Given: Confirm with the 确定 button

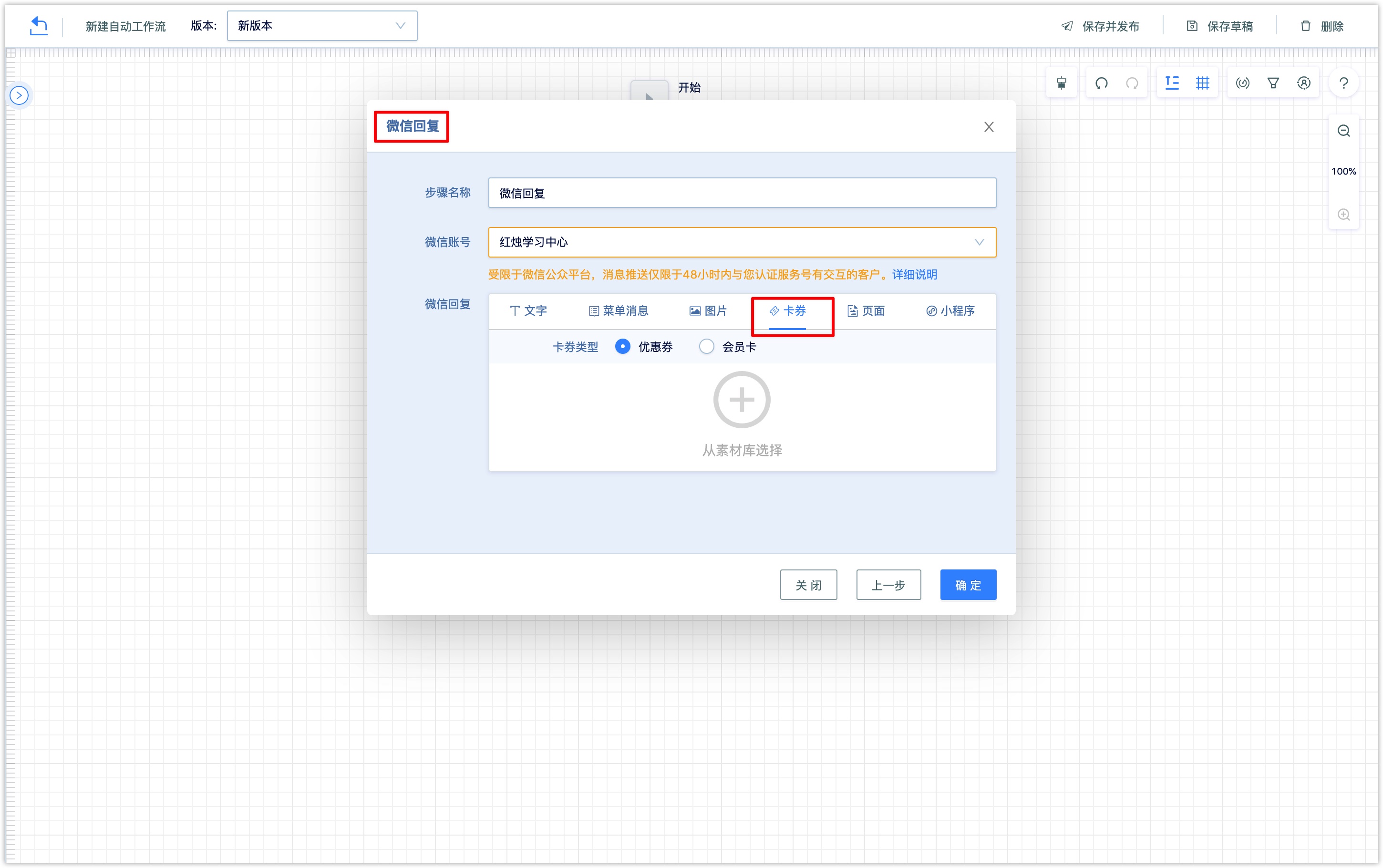Looking at the screenshot, I should (x=968, y=585).
